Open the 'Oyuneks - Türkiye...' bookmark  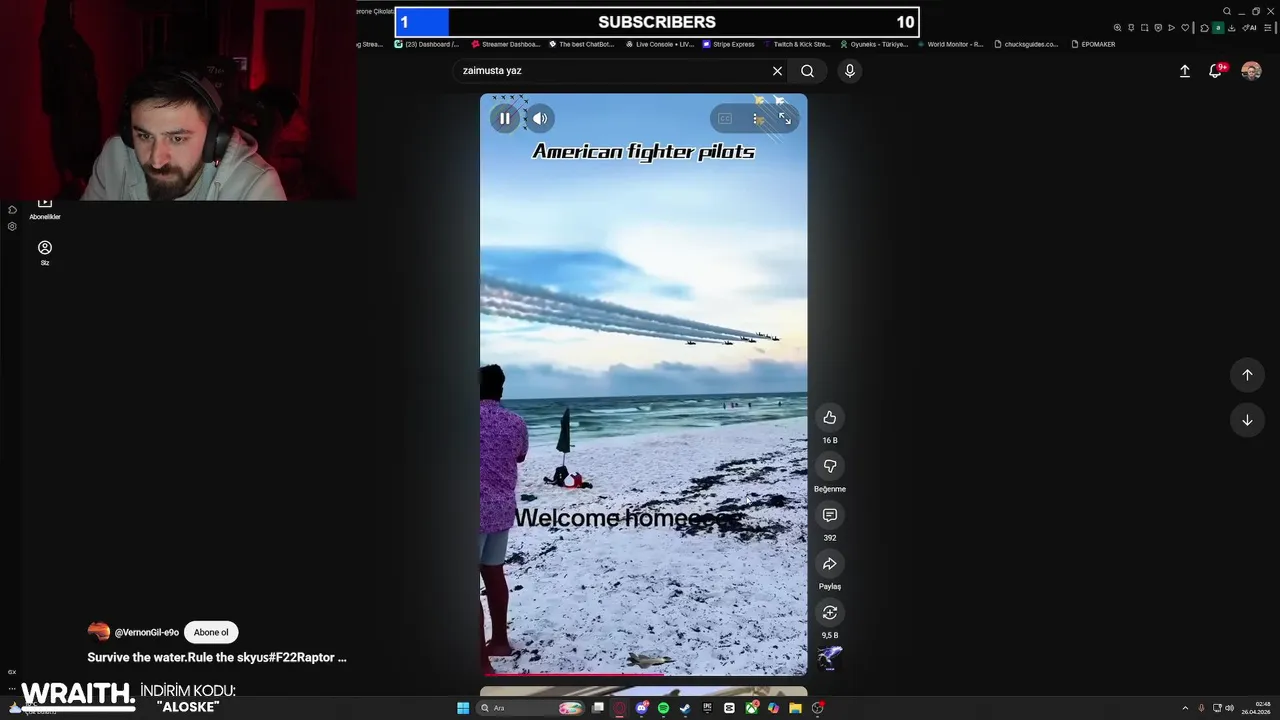click(874, 44)
